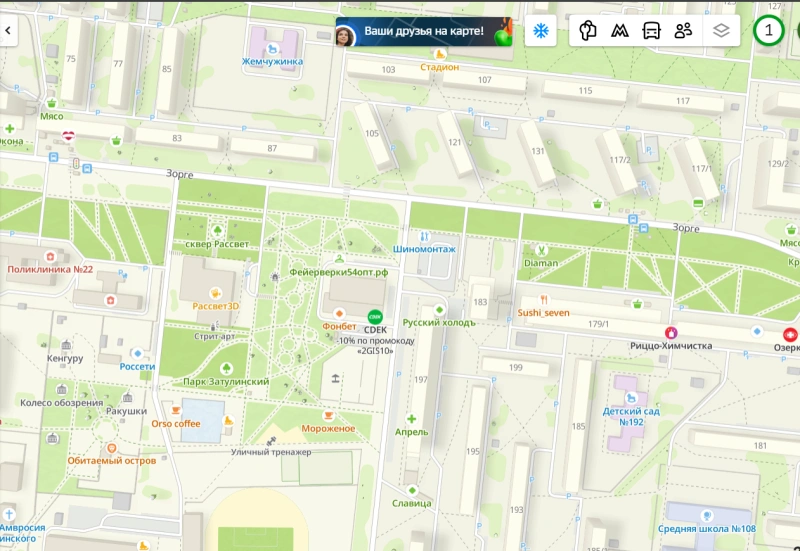Image resolution: width=800 pixels, height=551 pixels.
Task: Toggle the snowflake winter mode button
Action: (540, 31)
